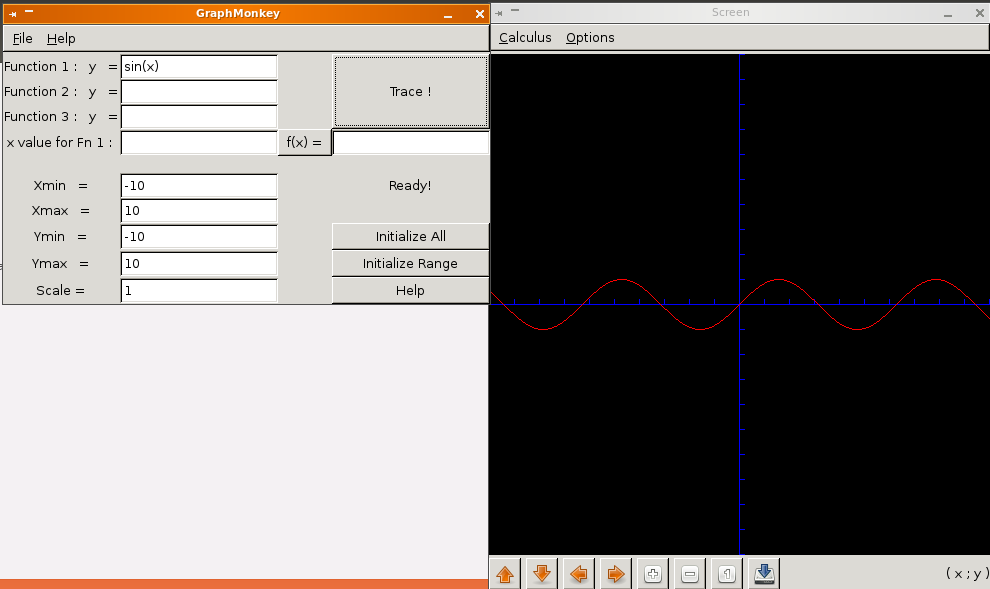Select the Ymax field showing 10
Screen dimensions: 990x589
[199, 263]
